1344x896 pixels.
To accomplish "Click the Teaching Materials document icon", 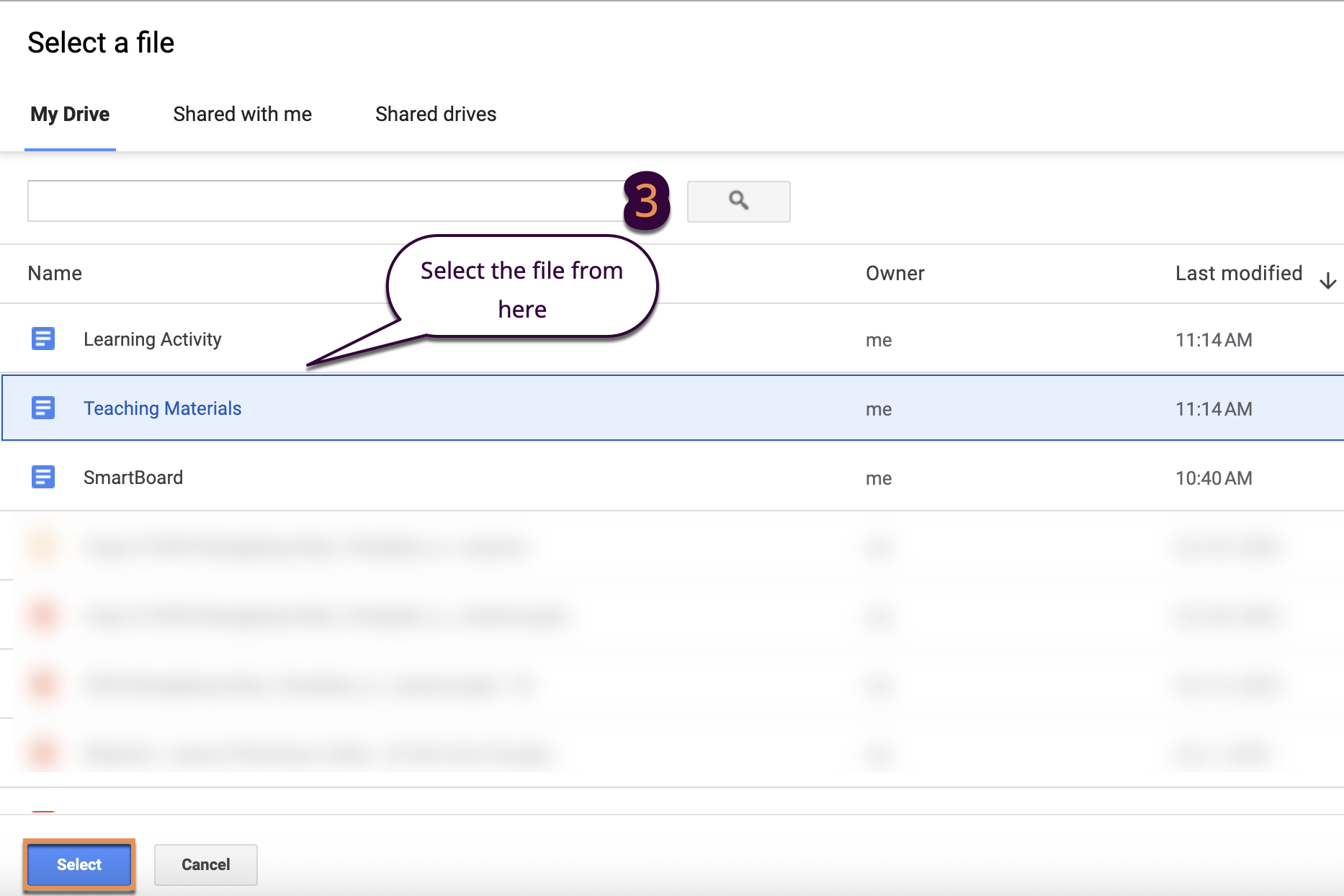I will click(x=43, y=408).
